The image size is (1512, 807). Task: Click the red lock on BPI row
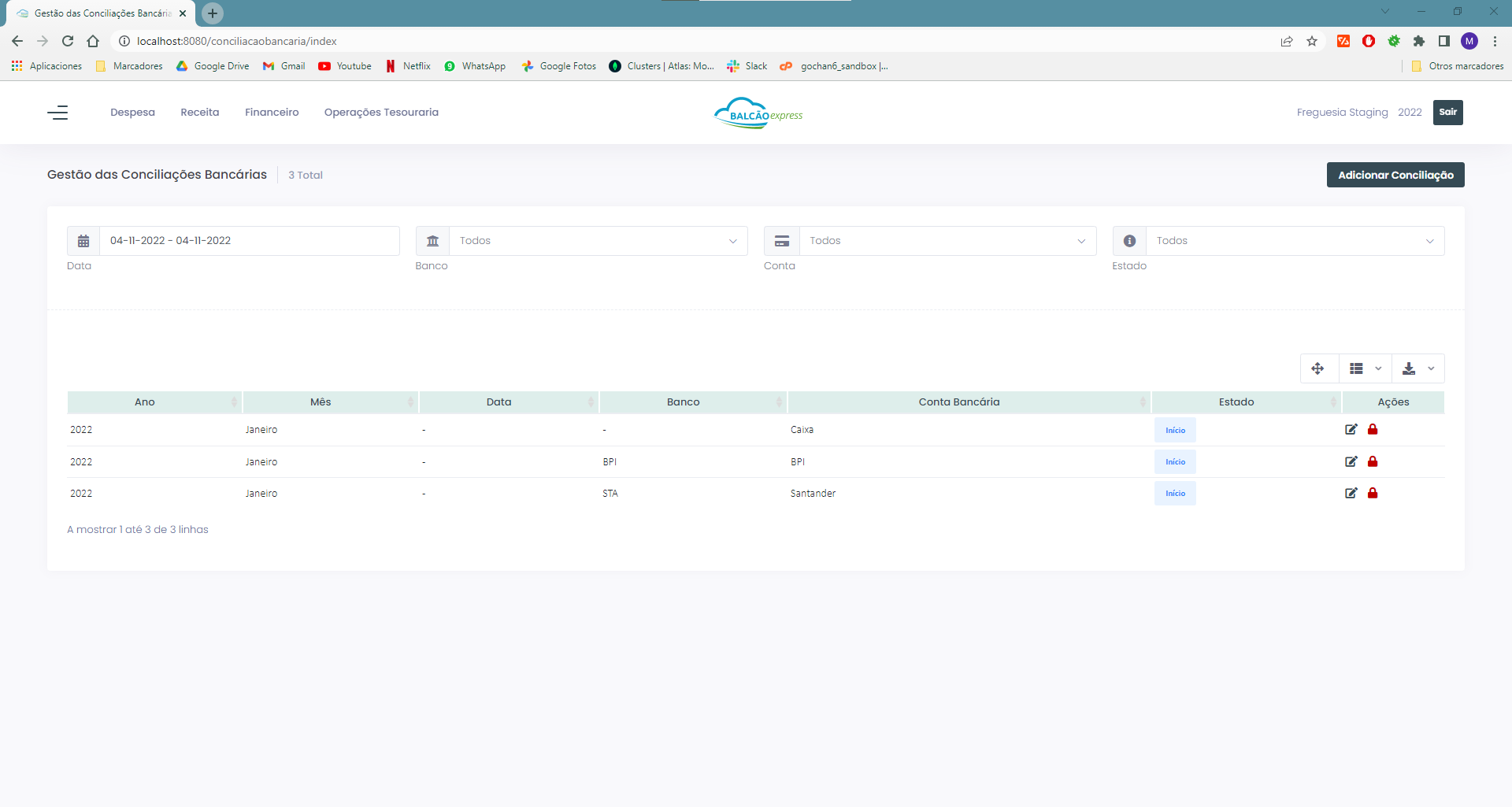tap(1373, 461)
